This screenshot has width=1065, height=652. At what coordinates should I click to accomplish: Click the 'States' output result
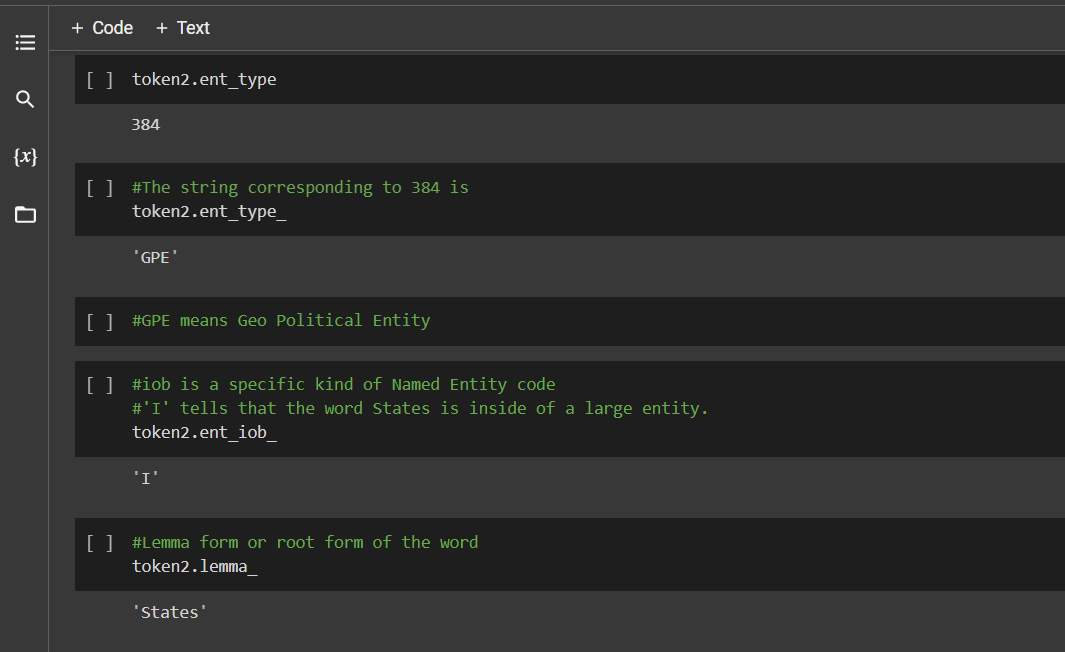169,612
